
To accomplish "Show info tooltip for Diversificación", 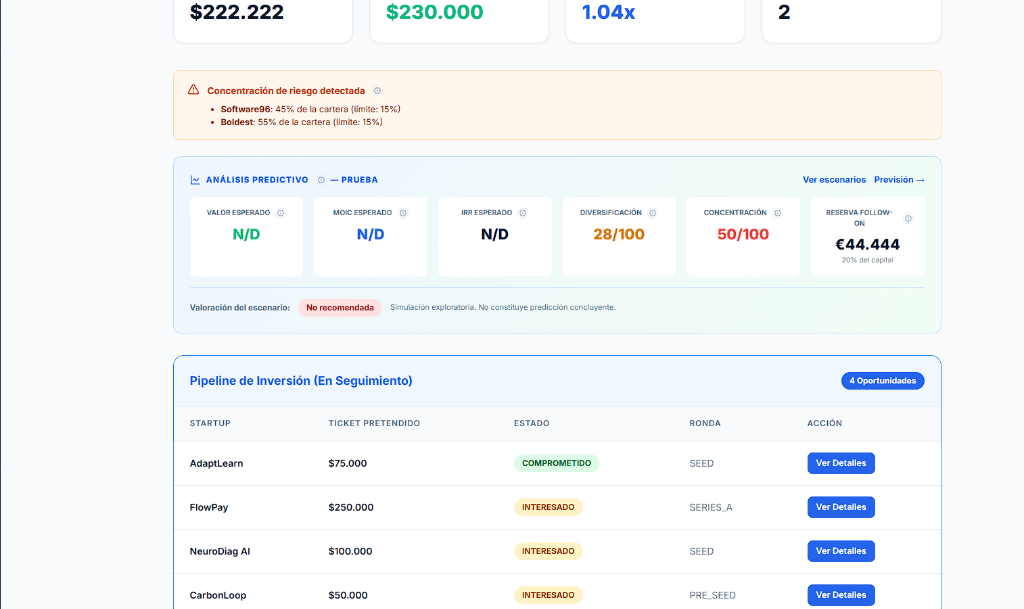I will (x=652, y=213).
